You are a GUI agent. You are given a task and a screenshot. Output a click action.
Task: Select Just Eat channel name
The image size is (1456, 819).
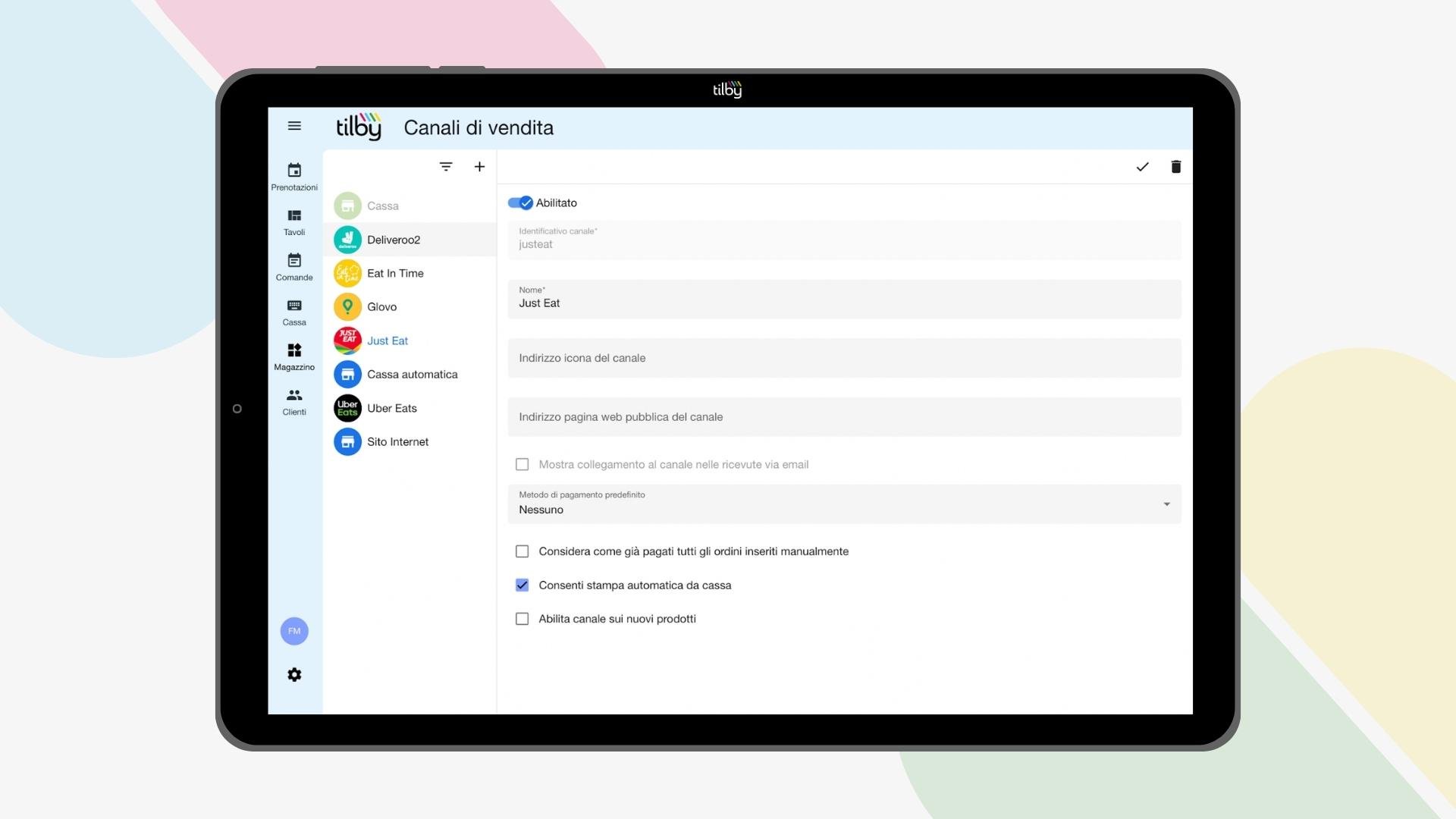[x=388, y=340]
